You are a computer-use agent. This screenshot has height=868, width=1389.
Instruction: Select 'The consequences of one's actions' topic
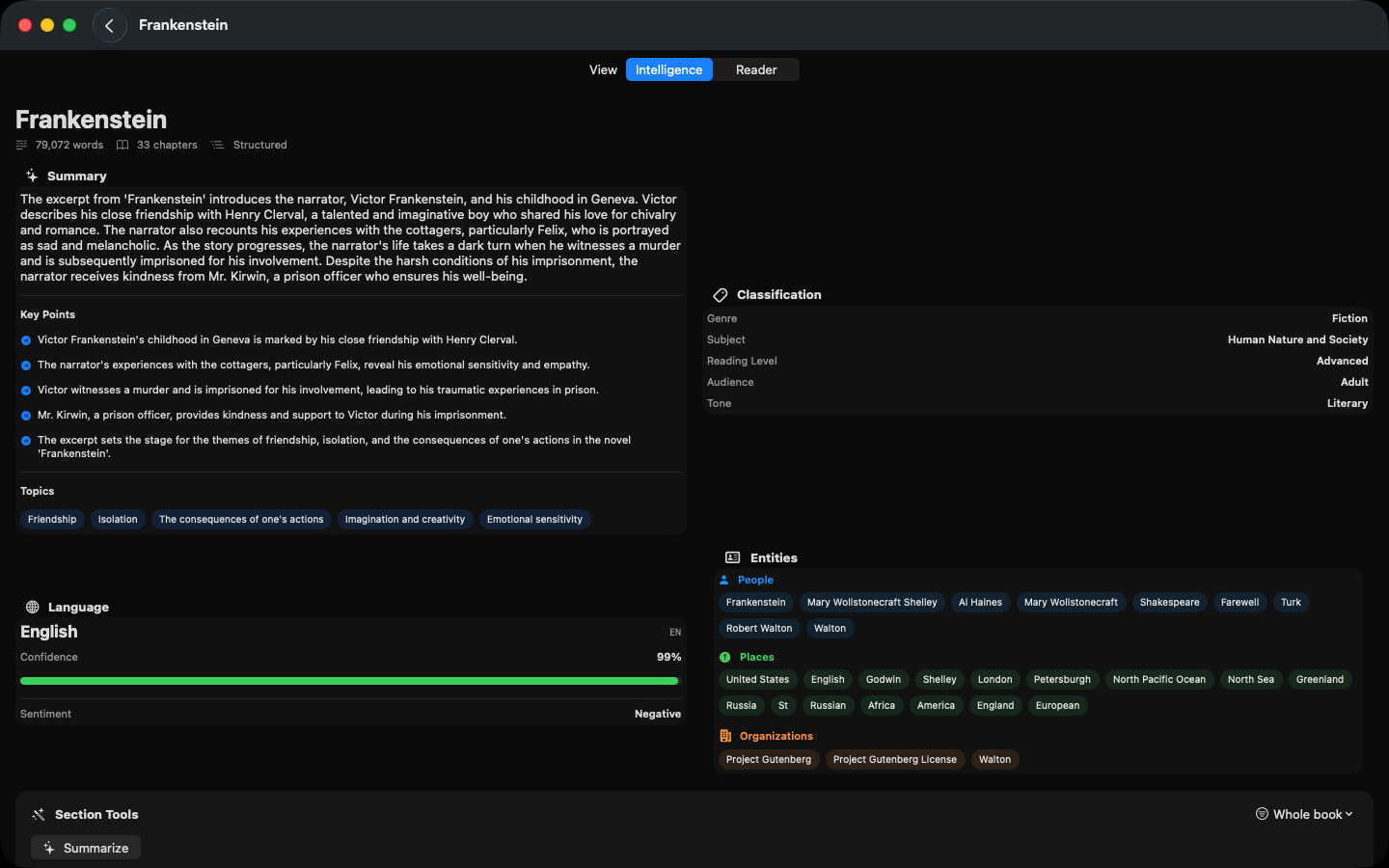pyautogui.click(x=241, y=519)
